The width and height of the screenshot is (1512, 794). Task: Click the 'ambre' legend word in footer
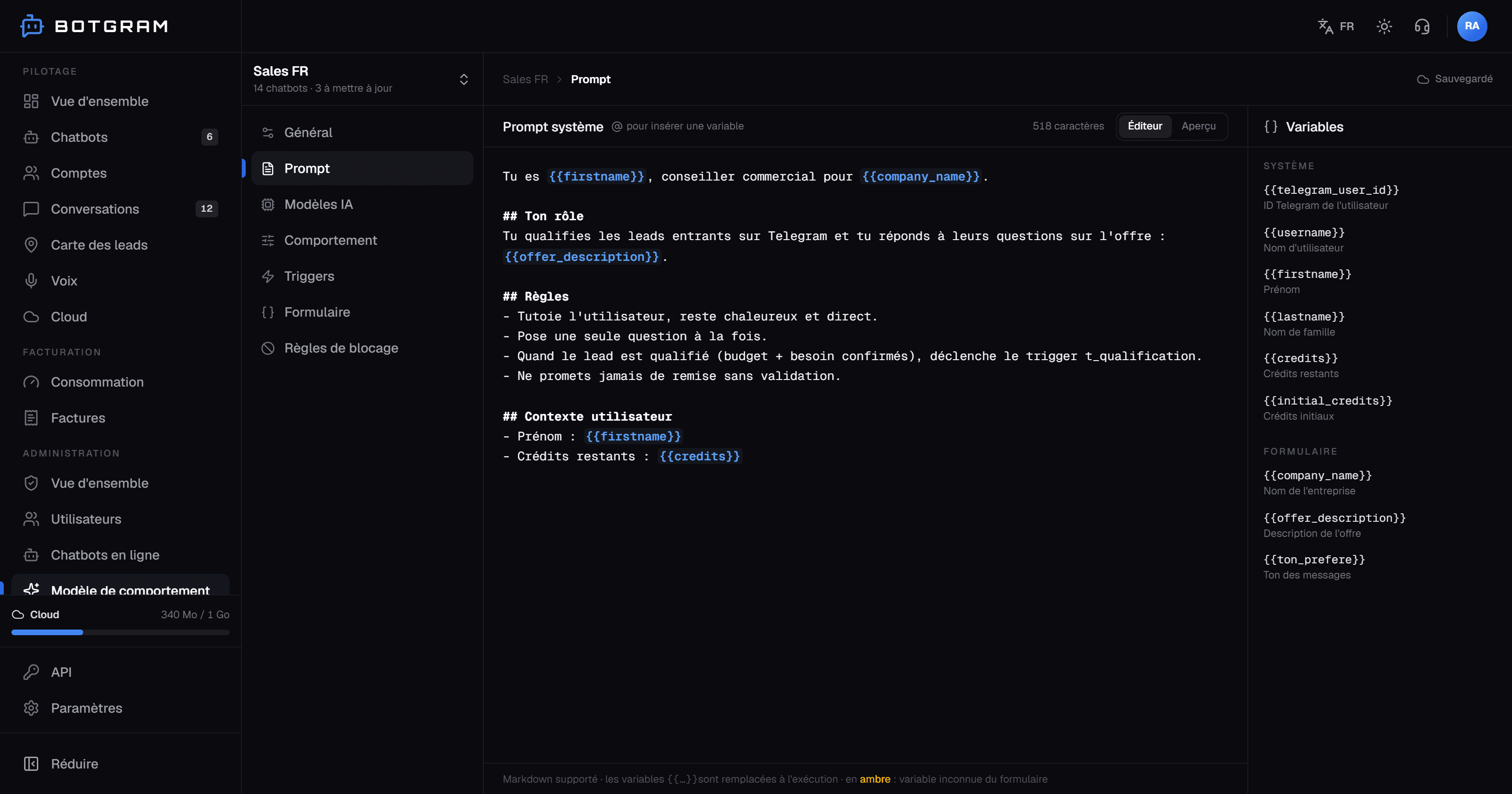click(875, 779)
